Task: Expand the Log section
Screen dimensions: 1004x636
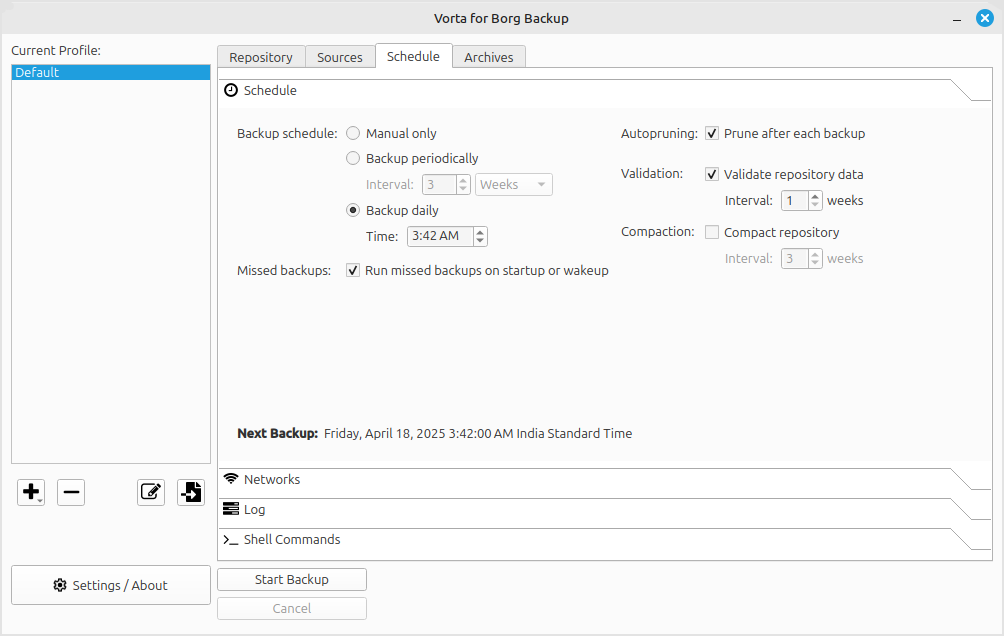Action: click(255, 510)
